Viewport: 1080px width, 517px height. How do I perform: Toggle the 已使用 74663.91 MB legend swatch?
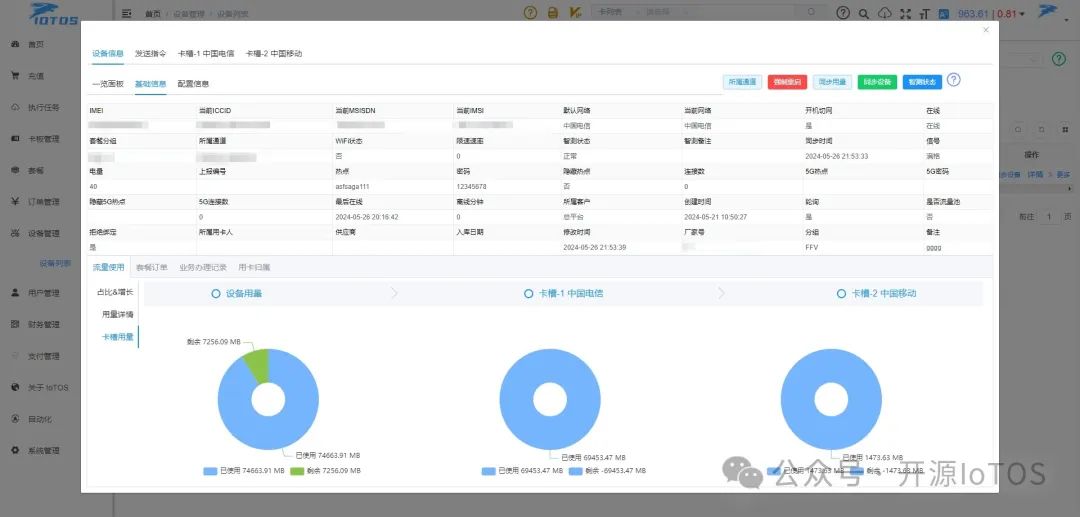[x=211, y=471]
